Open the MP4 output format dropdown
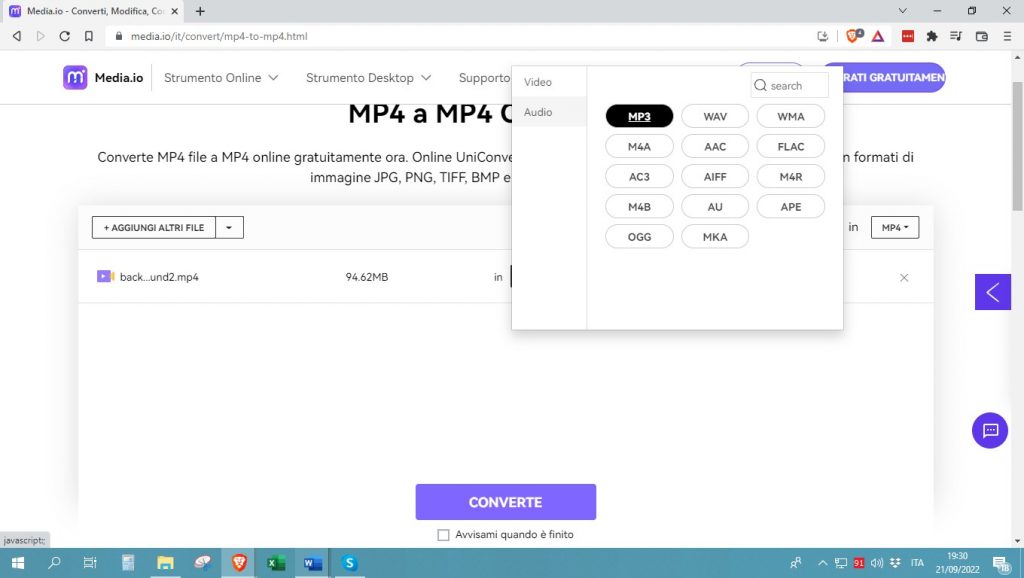Viewport: 1024px width, 578px height. (x=894, y=227)
